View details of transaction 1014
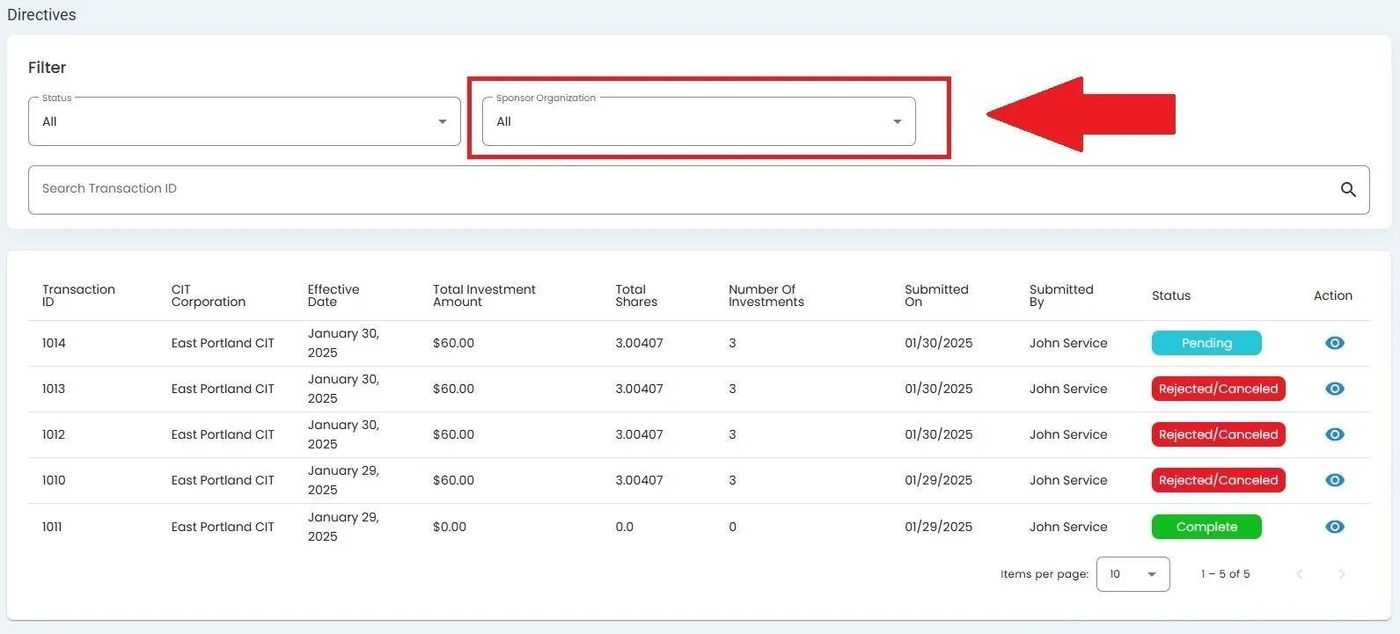 [1334, 343]
